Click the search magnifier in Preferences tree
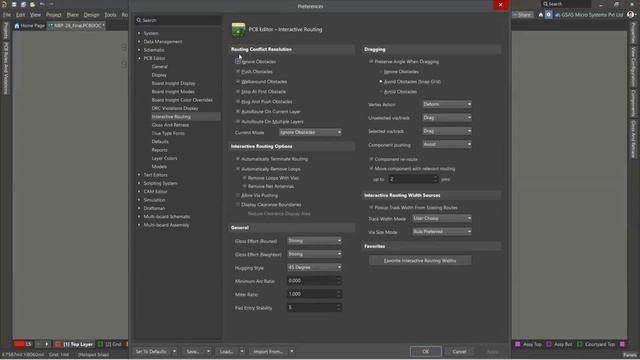The height and width of the screenshot is (360, 640). [x=139, y=20]
